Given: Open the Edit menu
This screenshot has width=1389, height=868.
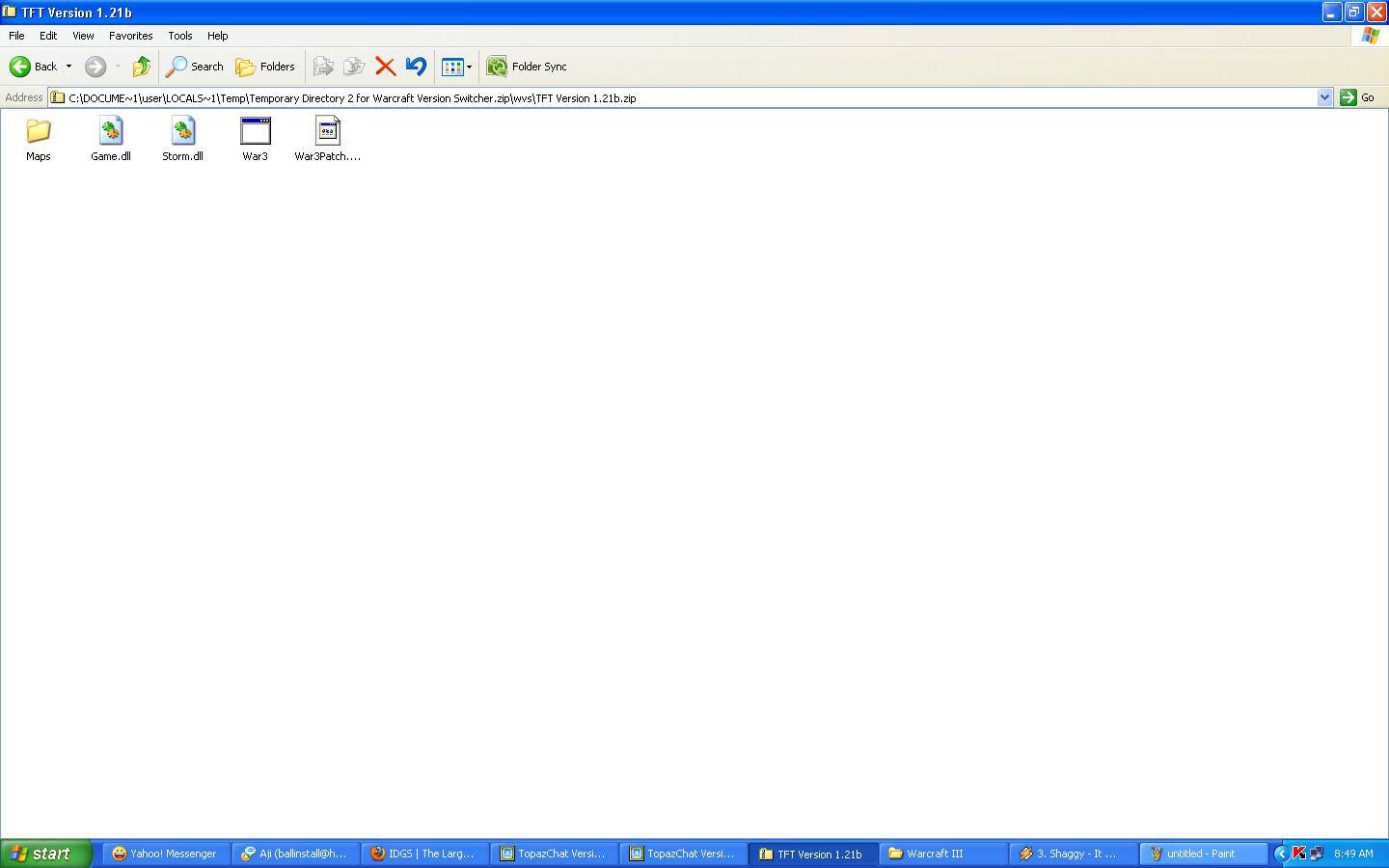Looking at the screenshot, I should point(48,36).
